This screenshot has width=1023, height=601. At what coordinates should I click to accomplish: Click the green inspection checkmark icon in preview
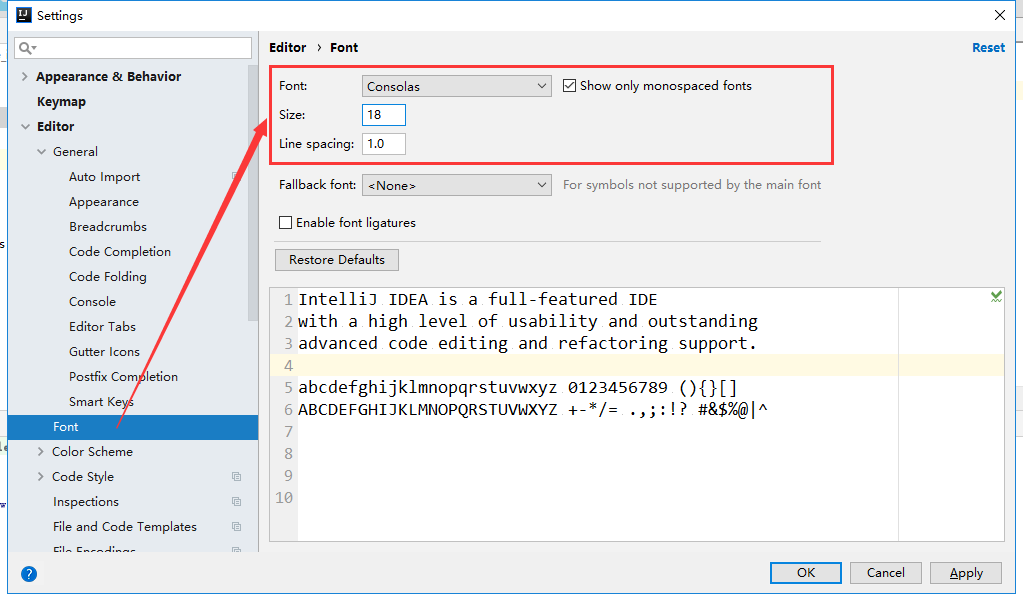[x=996, y=297]
